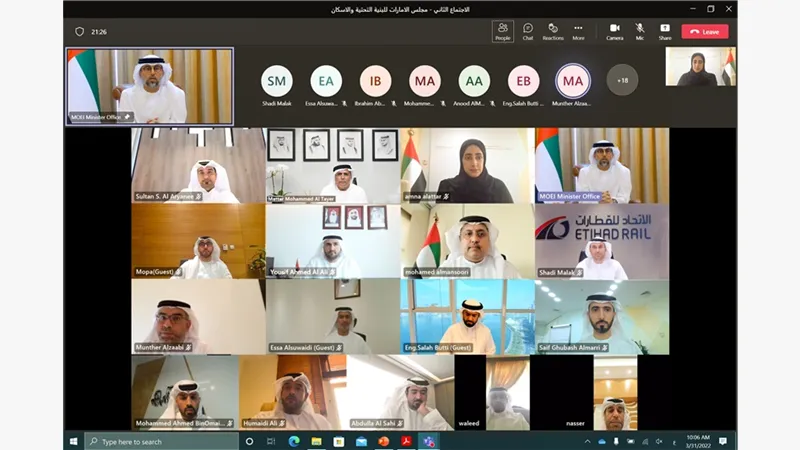The width and height of the screenshot is (800, 450).
Task: Open File Explorer from the taskbar
Action: click(316, 441)
